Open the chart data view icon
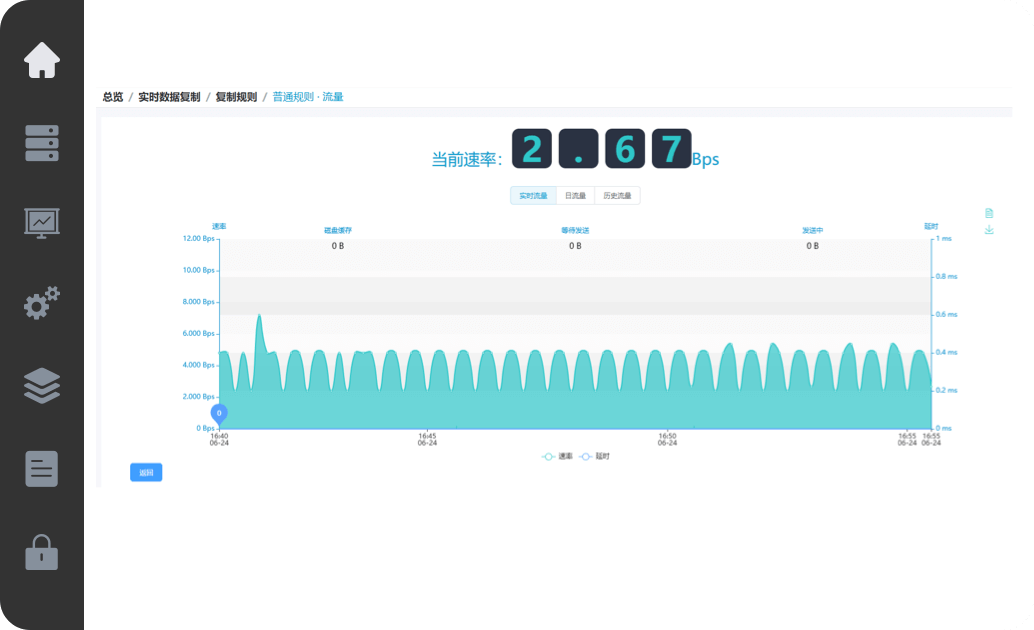Screen dimensions: 1034x630 pos(989,213)
